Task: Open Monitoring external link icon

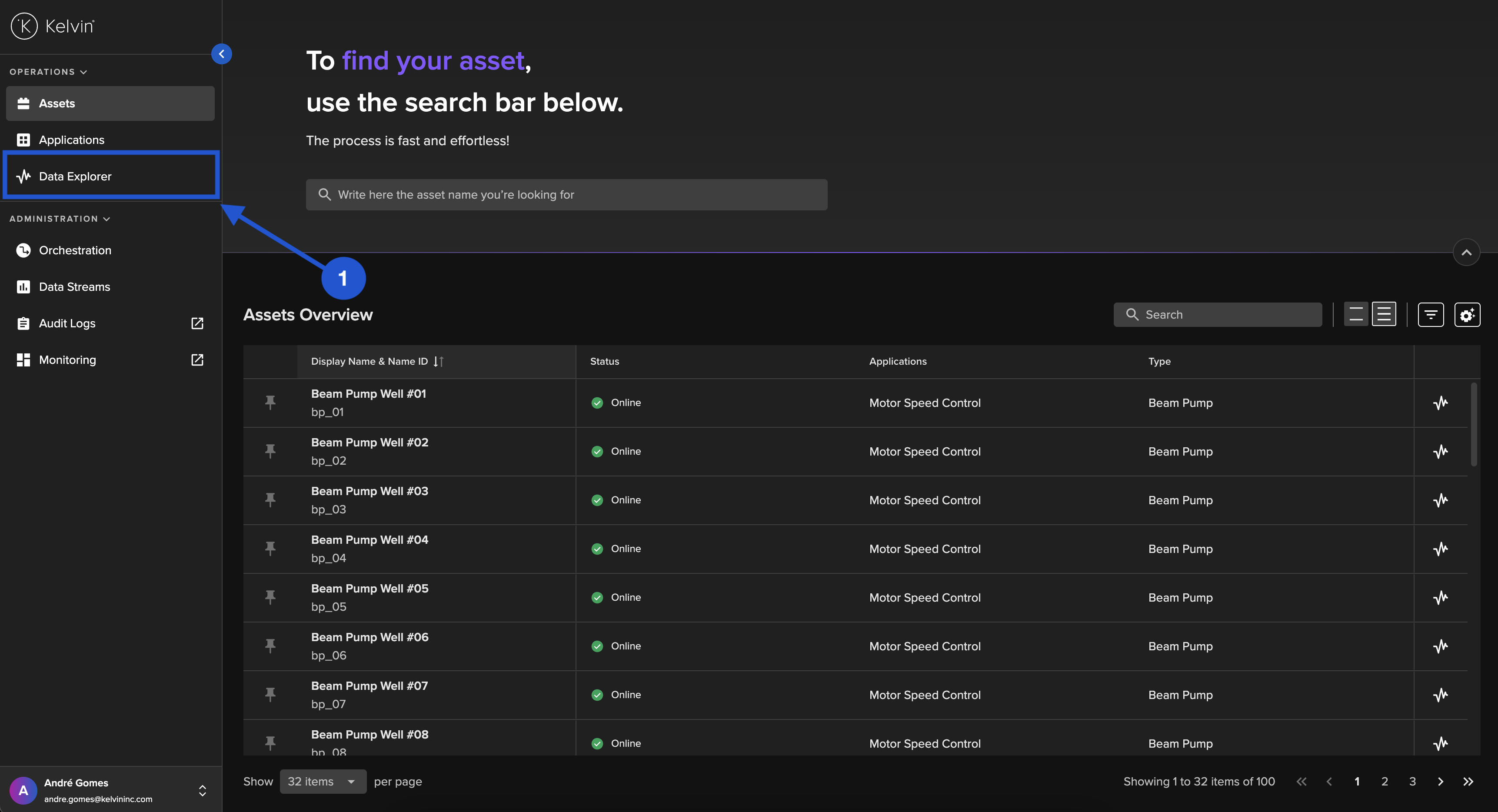Action: coord(197,360)
